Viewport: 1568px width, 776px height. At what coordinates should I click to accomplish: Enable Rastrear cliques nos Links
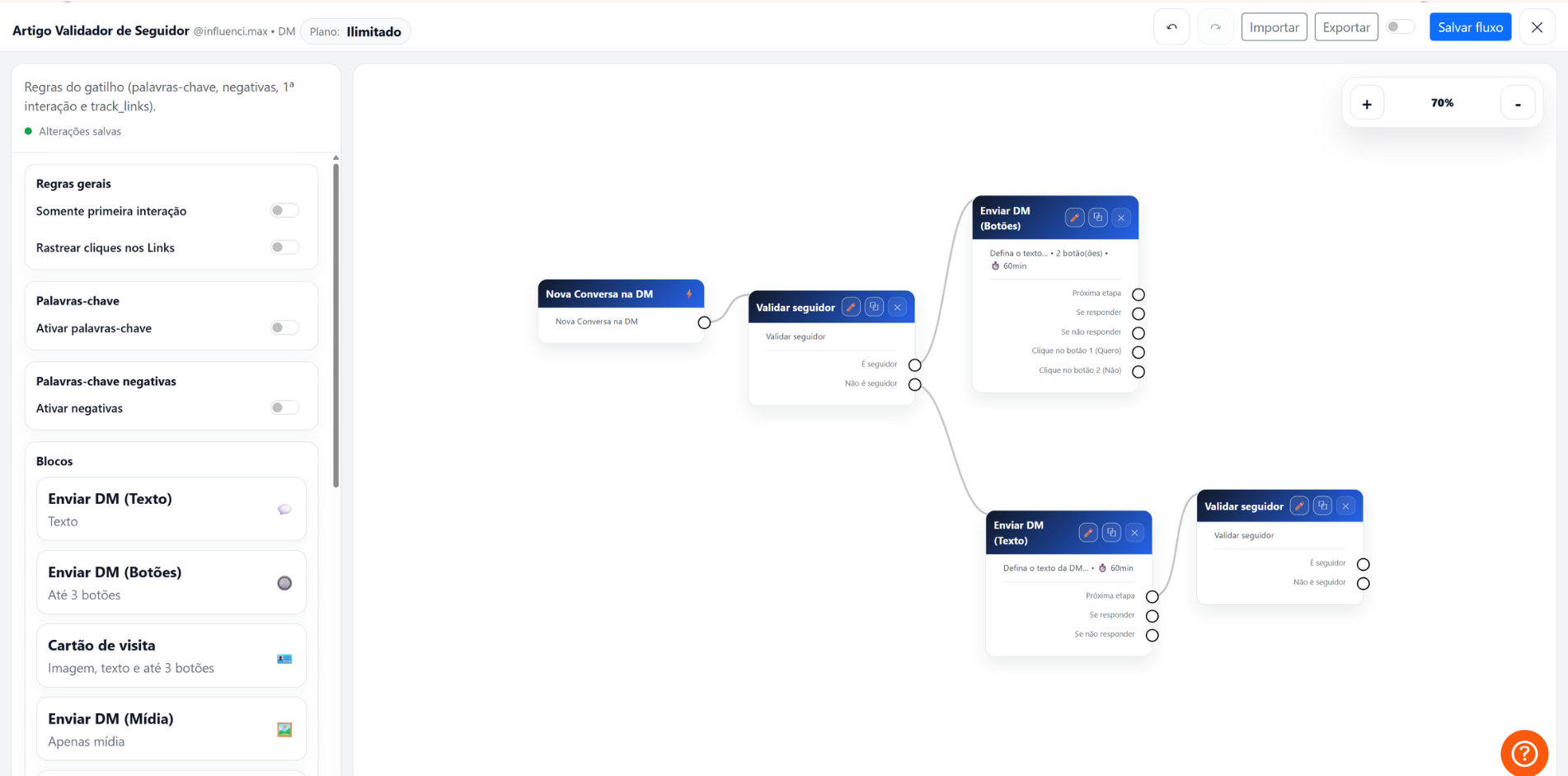[x=284, y=247]
